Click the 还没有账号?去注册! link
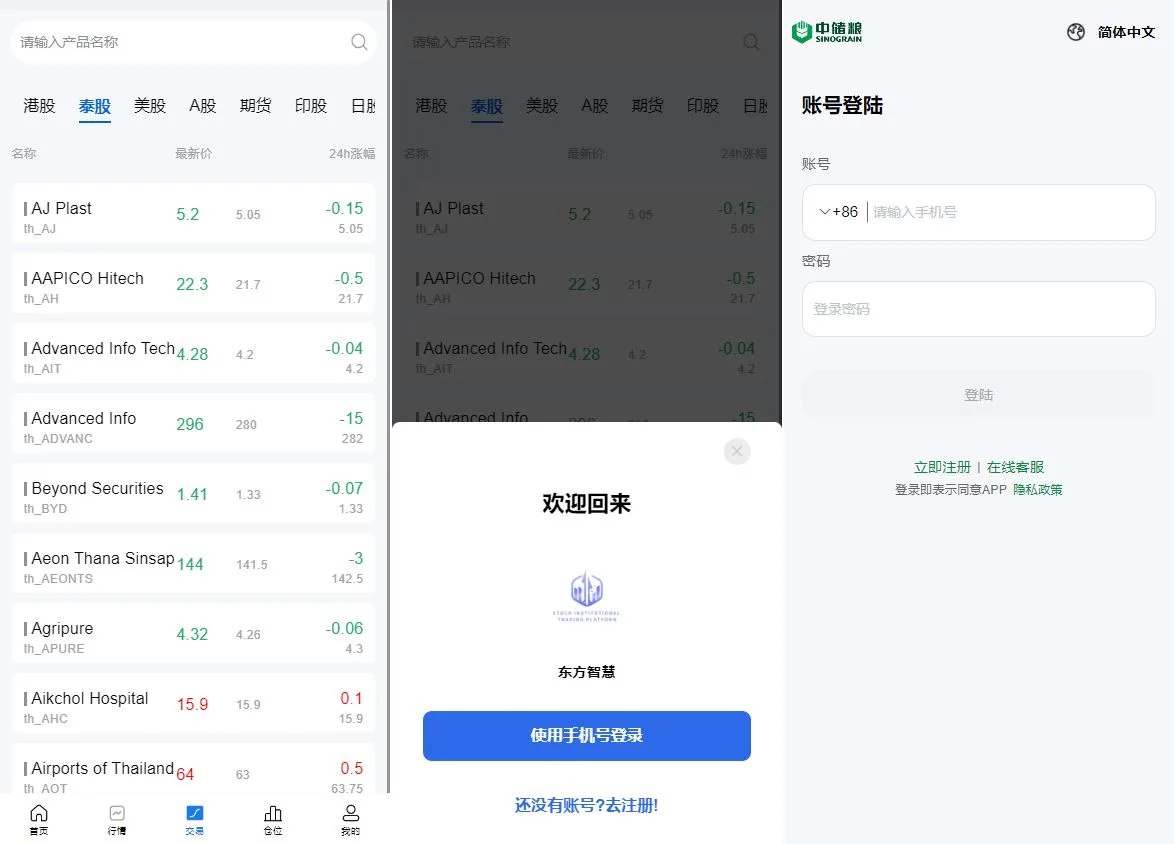This screenshot has width=1174, height=844. pos(586,805)
